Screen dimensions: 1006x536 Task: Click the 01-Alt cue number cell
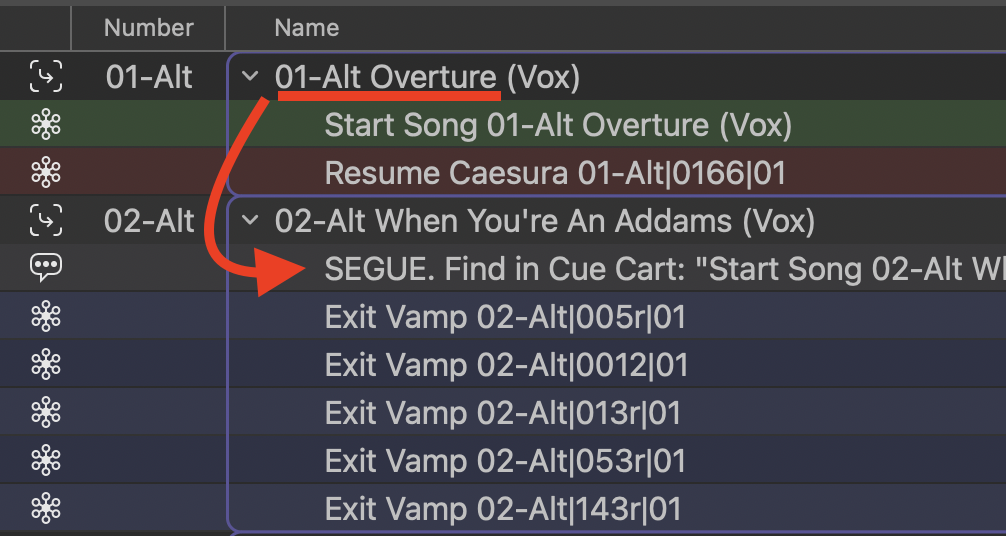(x=149, y=77)
